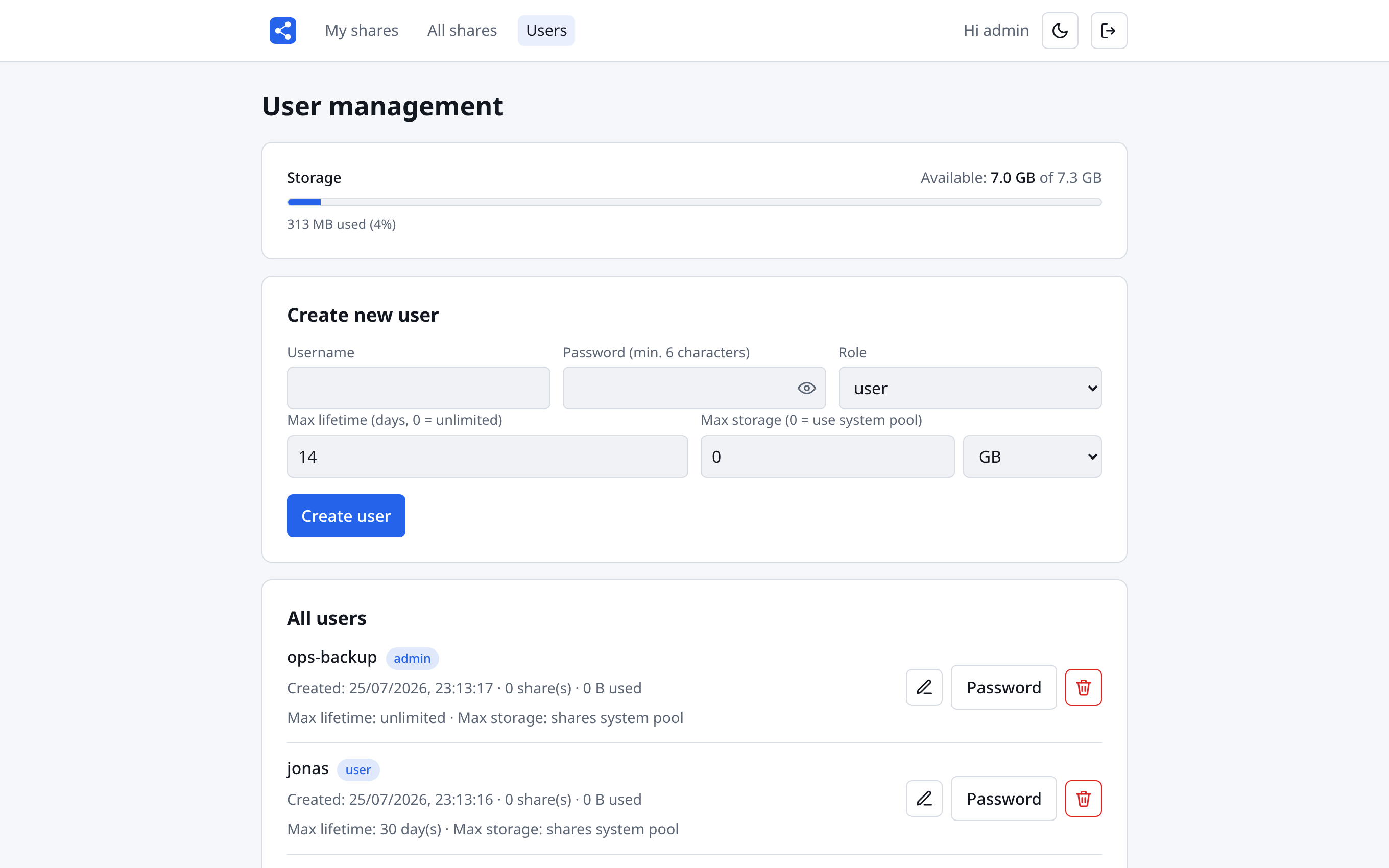Delete the ops-backup user with trash icon
This screenshot has width=1389, height=868.
1083,687
